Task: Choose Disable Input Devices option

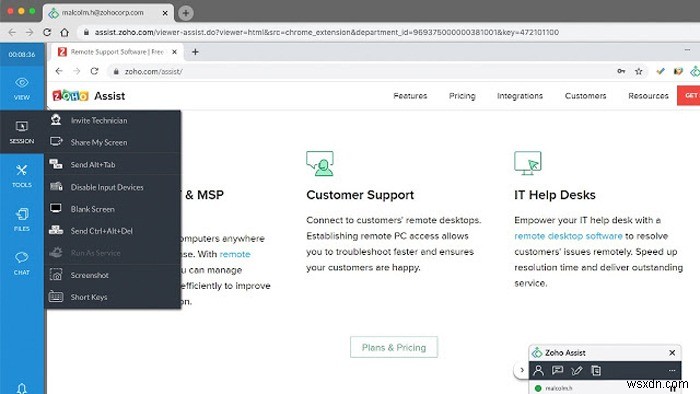Action: [112, 187]
